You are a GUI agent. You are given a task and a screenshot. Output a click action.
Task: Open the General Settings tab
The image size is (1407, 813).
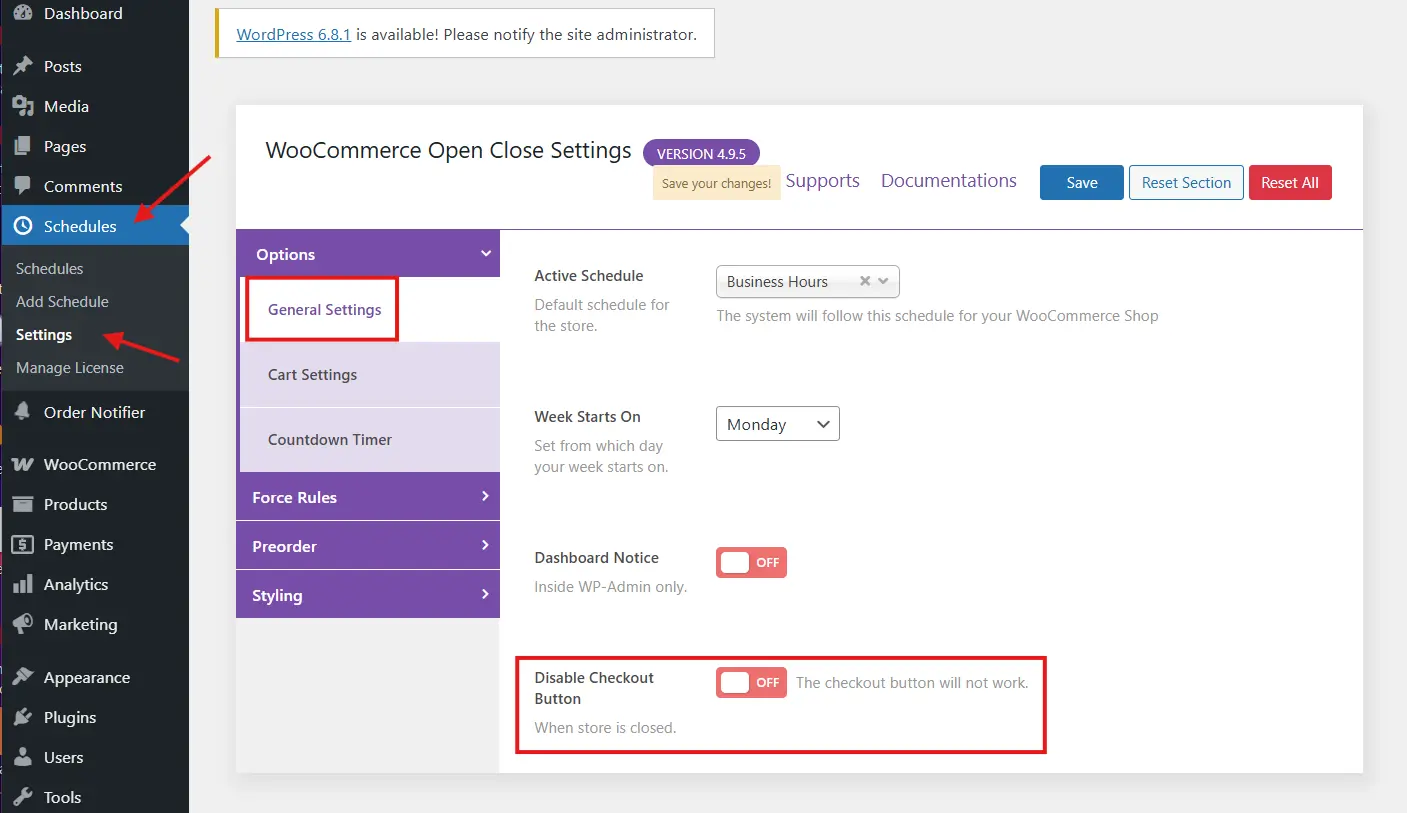click(325, 310)
